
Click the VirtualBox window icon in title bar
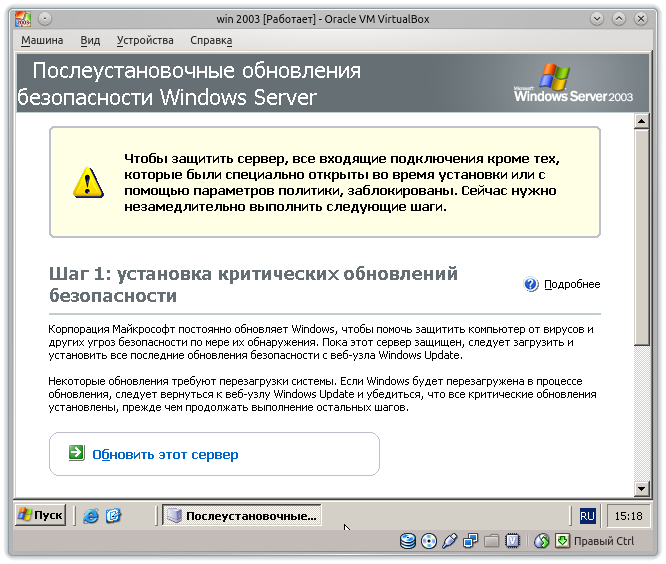click(x=23, y=19)
